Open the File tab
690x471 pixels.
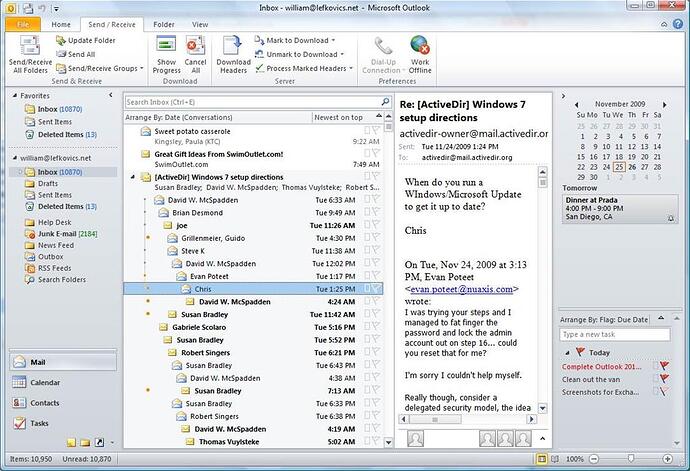[23, 25]
